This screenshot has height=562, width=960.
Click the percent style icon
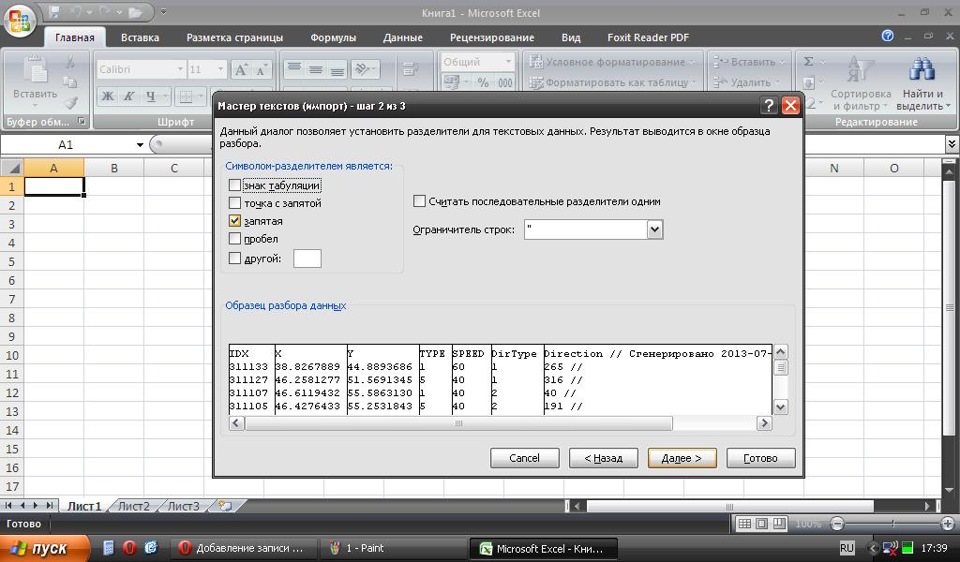click(483, 82)
